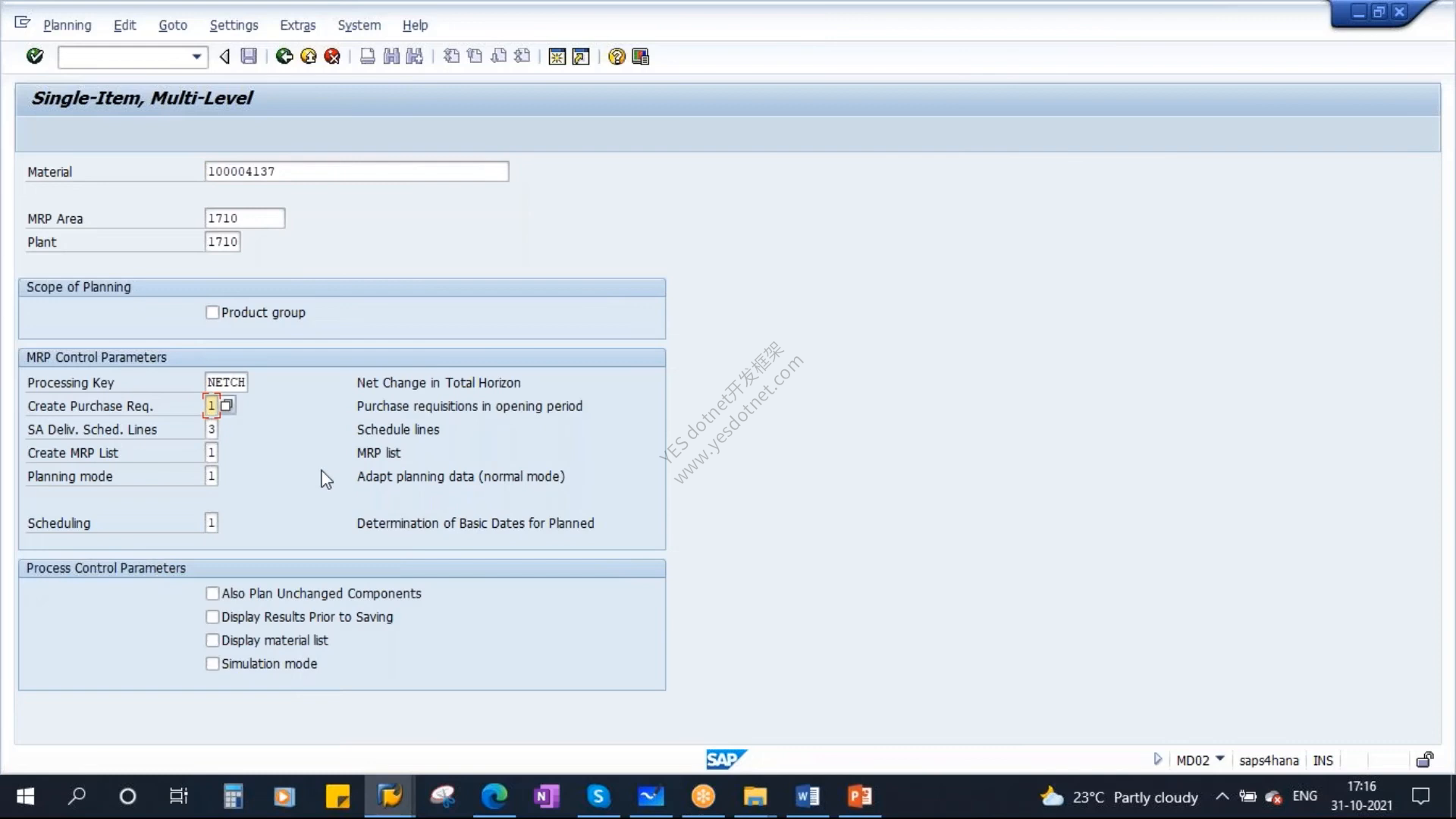
Task: Click the ENG language indicator
Action: pyautogui.click(x=1305, y=796)
